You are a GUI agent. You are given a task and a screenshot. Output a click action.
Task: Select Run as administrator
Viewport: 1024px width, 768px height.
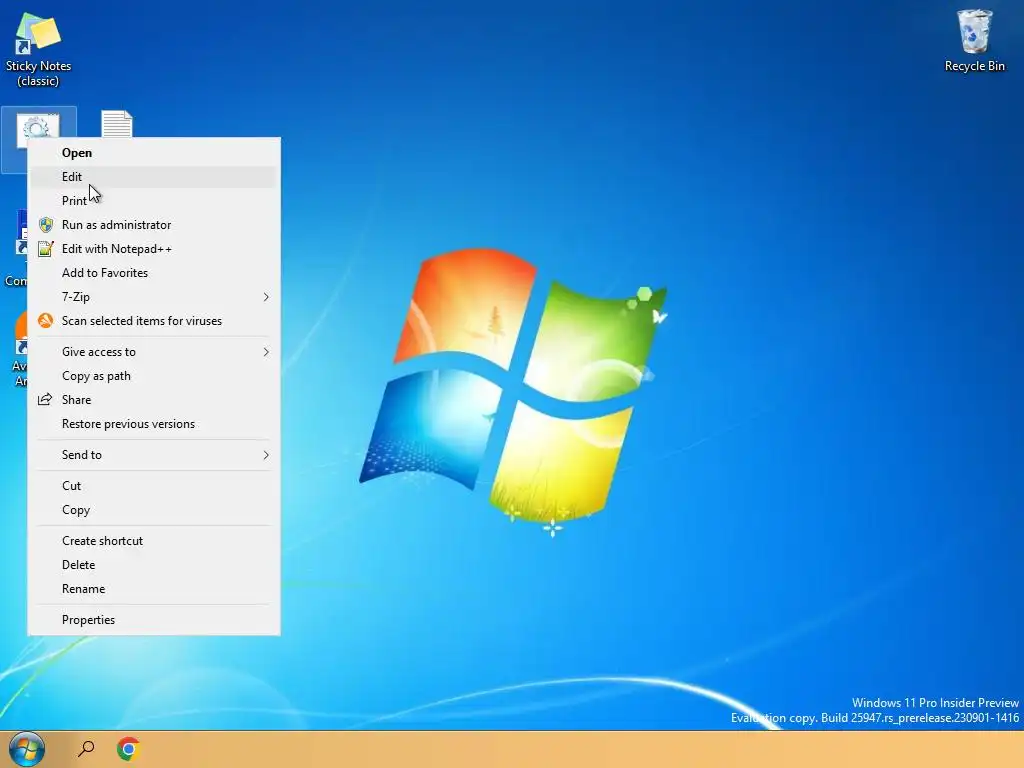[x=154, y=225]
